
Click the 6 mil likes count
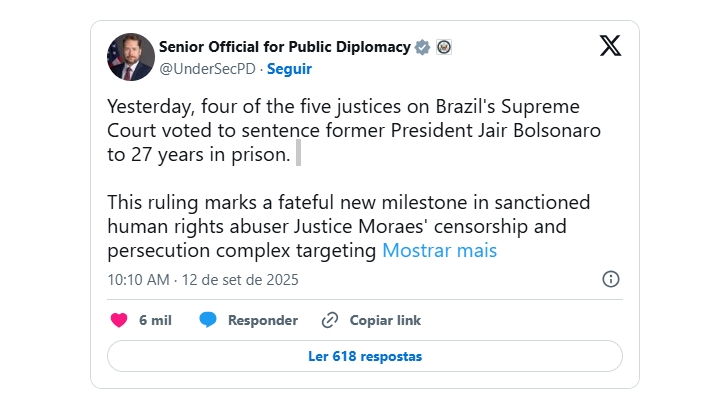(155, 320)
